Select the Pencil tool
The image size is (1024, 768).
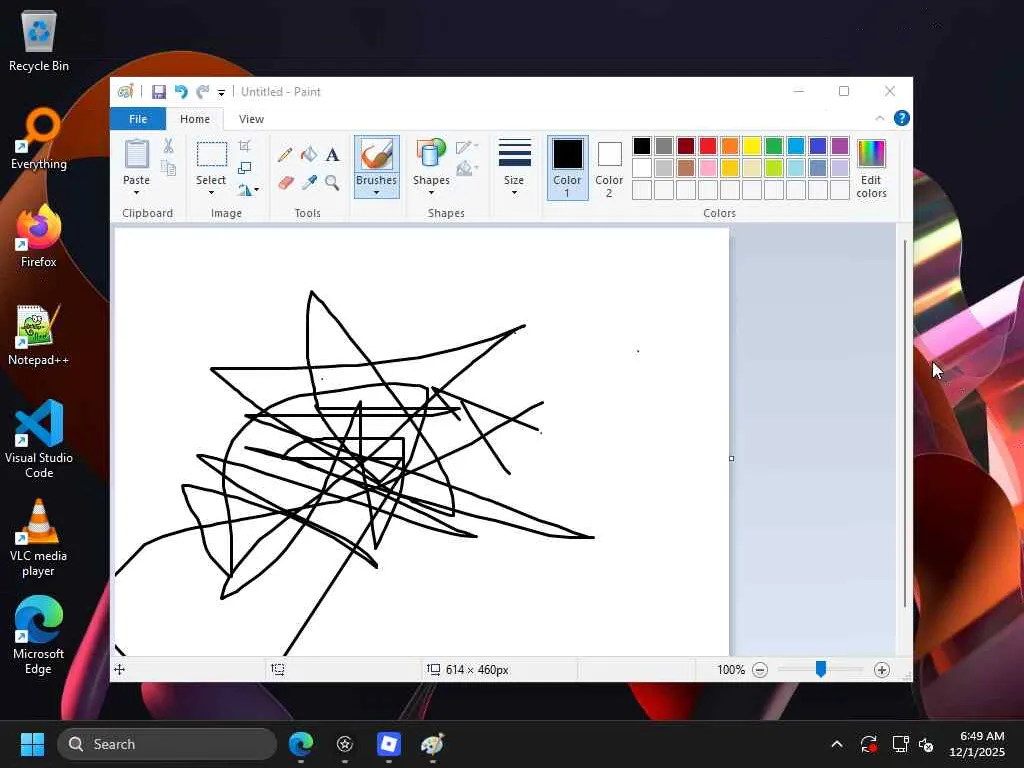tap(285, 155)
